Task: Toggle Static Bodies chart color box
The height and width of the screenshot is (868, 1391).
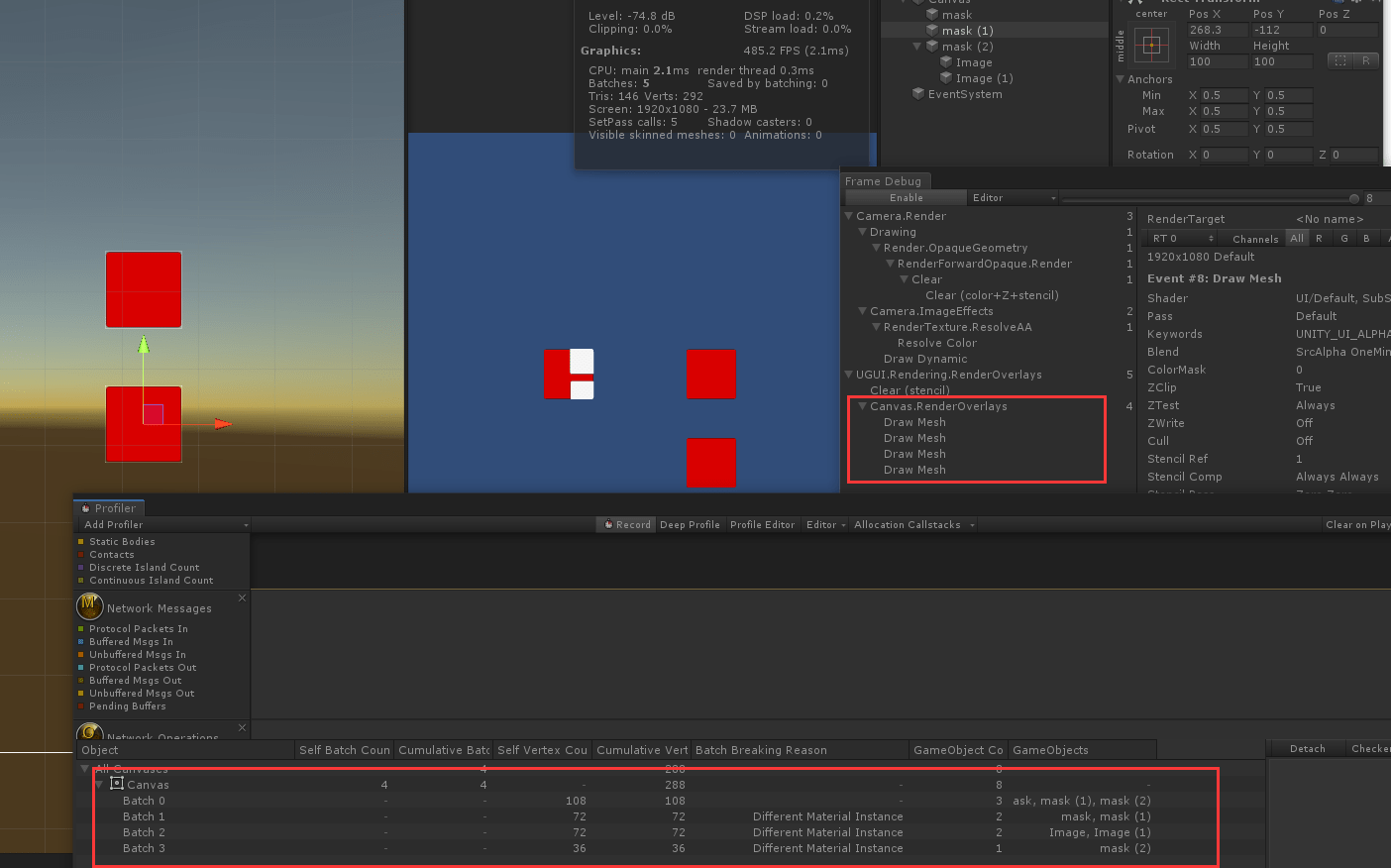Action: click(x=80, y=542)
